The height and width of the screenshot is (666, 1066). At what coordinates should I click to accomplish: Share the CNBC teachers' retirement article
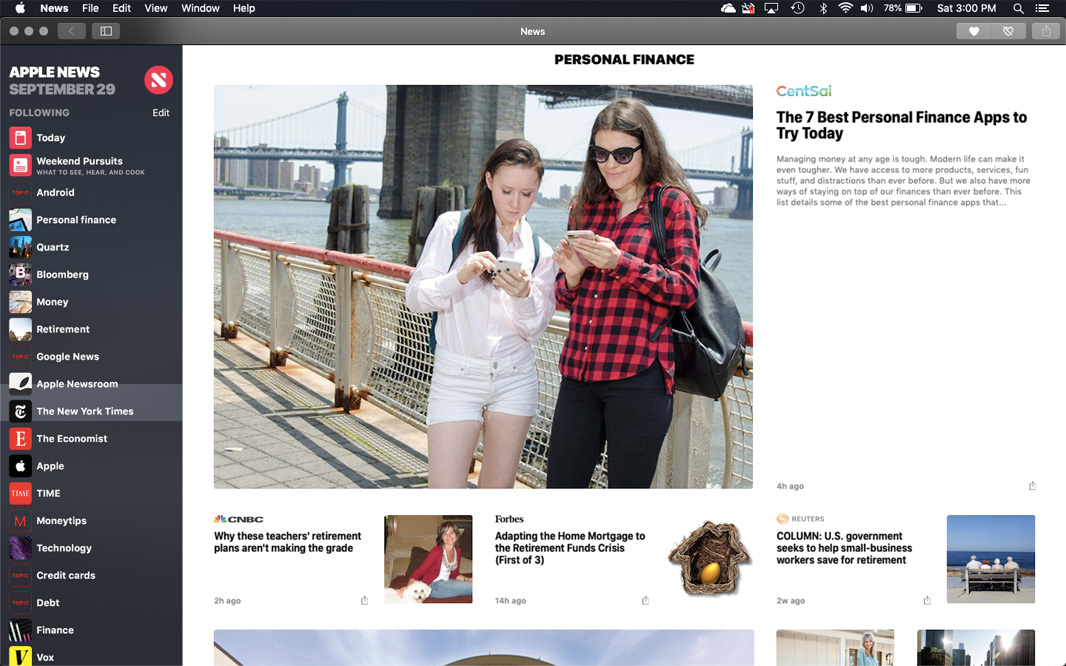(x=364, y=600)
